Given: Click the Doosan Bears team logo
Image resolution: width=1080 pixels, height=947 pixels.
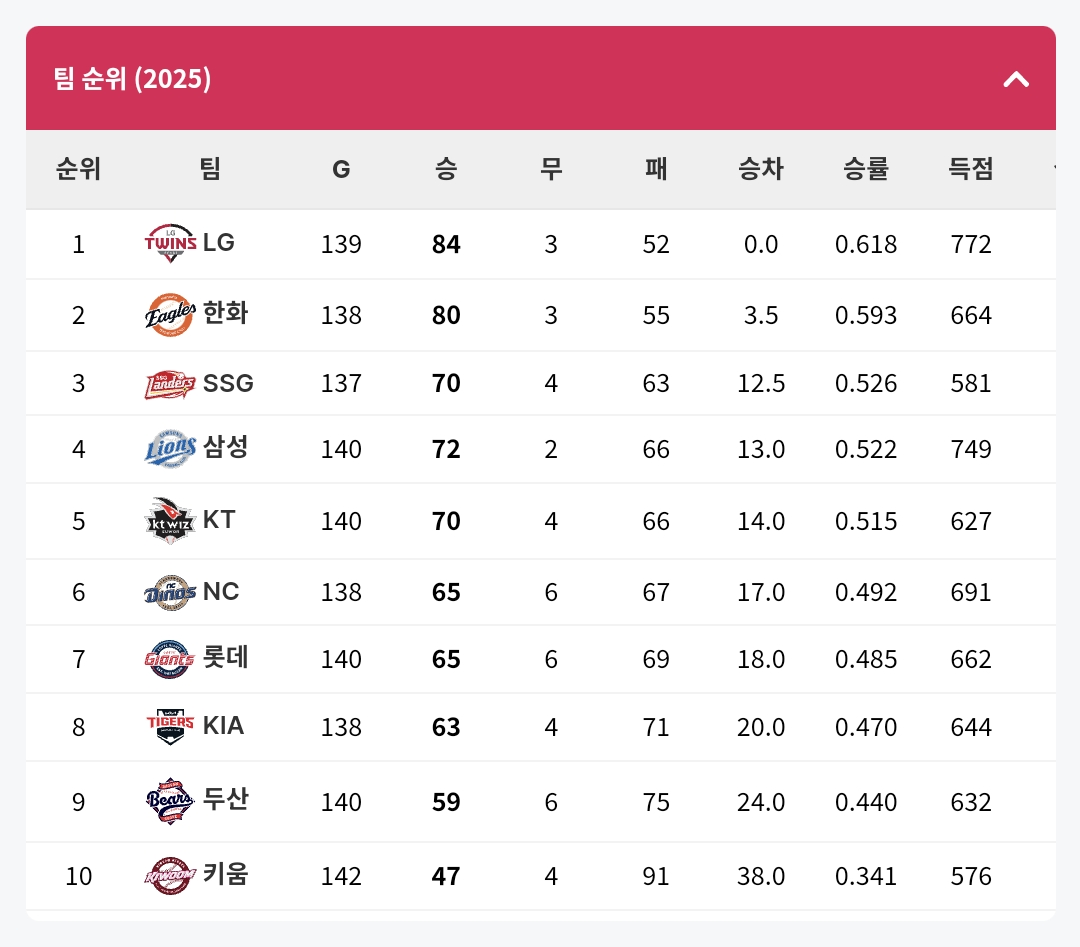Looking at the screenshot, I should (x=170, y=801).
